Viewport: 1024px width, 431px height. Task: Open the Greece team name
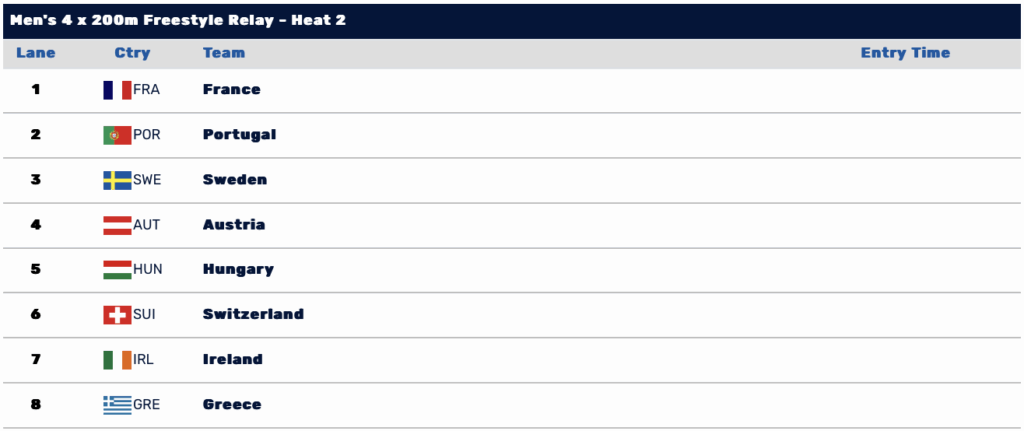pyautogui.click(x=232, y=404)
